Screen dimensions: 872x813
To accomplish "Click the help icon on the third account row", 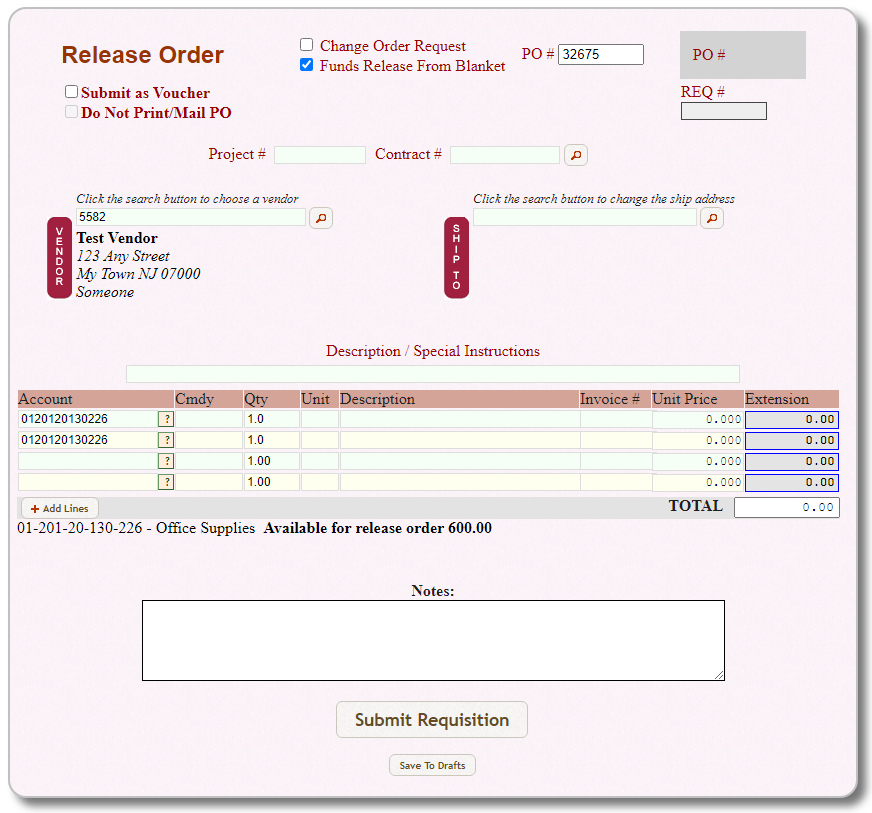I will pos(166,461).
